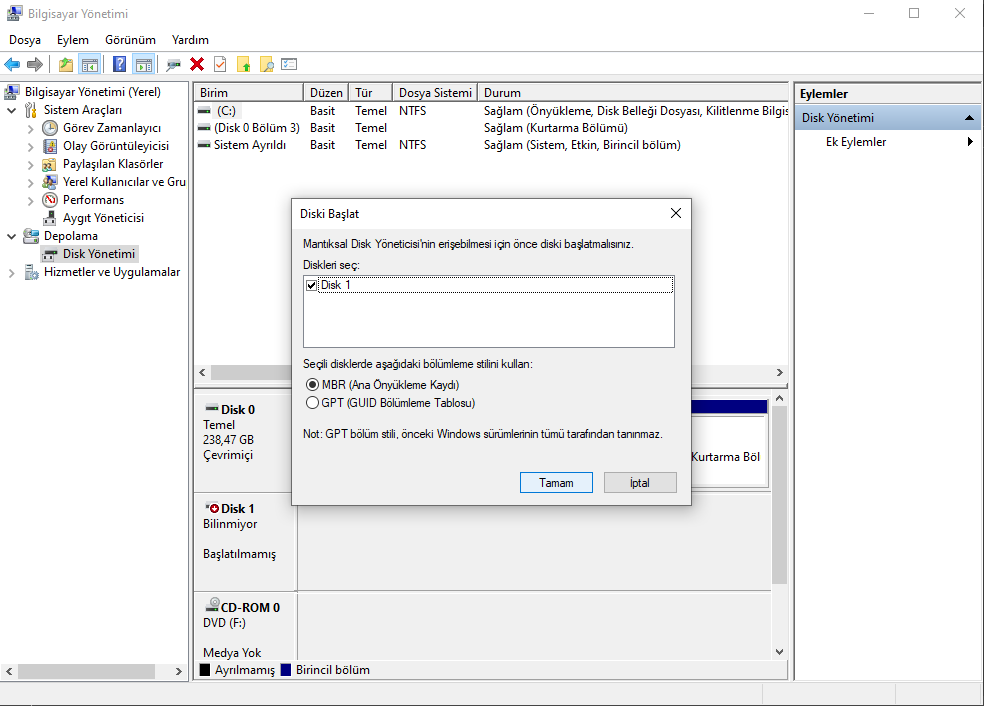
Task: Click the Sistem Ayrıldı volume row icon
Action: 204,144
